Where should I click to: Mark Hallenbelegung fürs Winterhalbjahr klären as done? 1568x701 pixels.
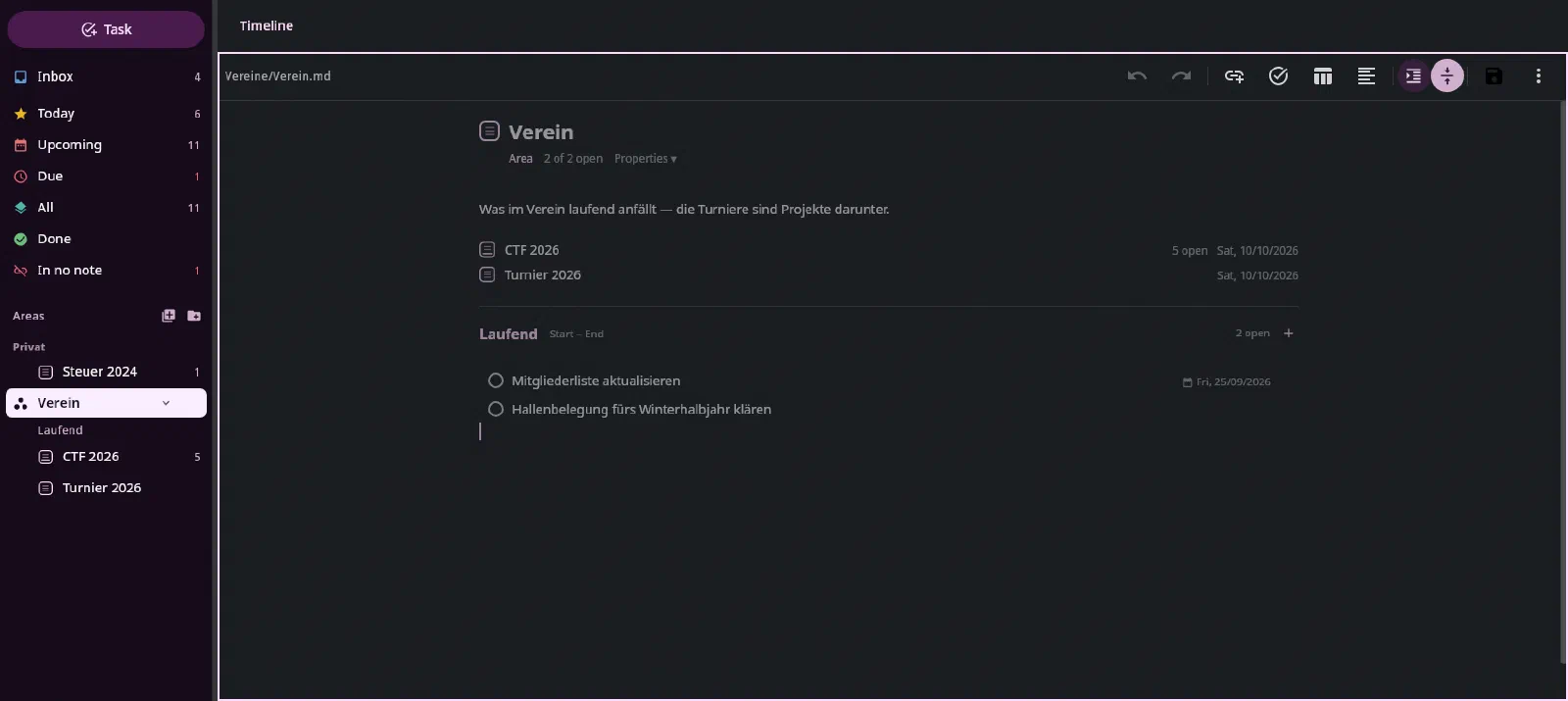click(x=496, y=409)
